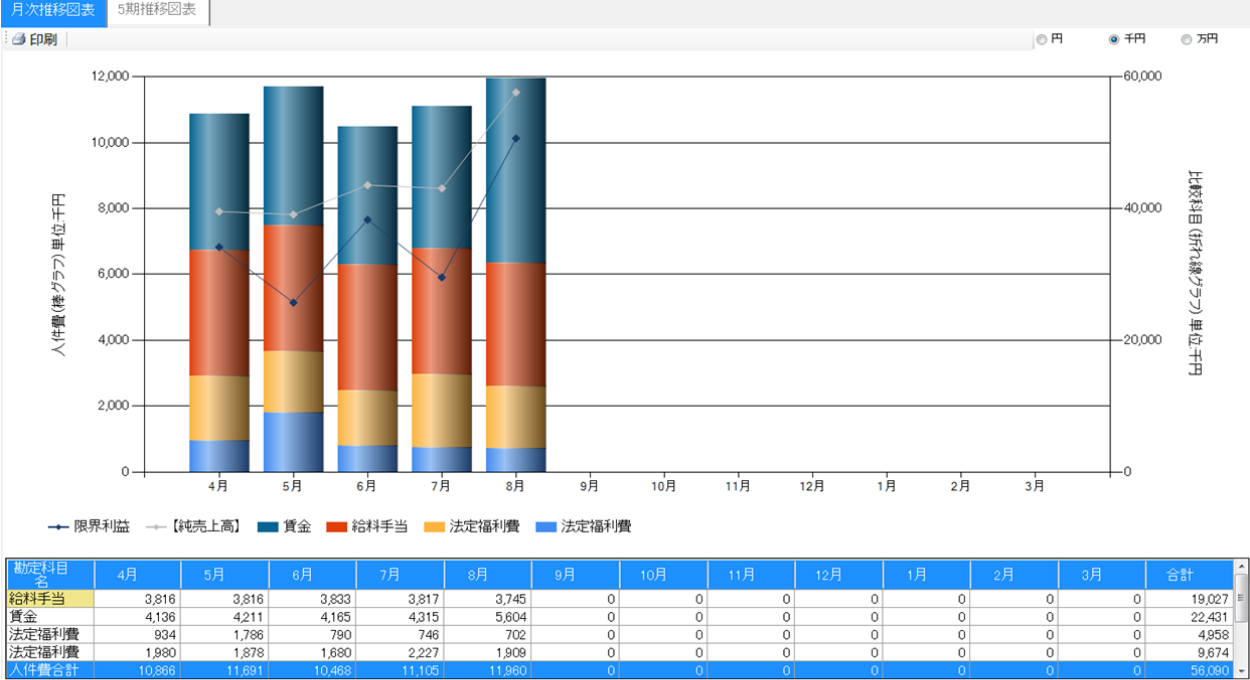Screen dimensions: 1250x680
Task: Select the 給料手当 row header cell
Action: coord(50,598)
